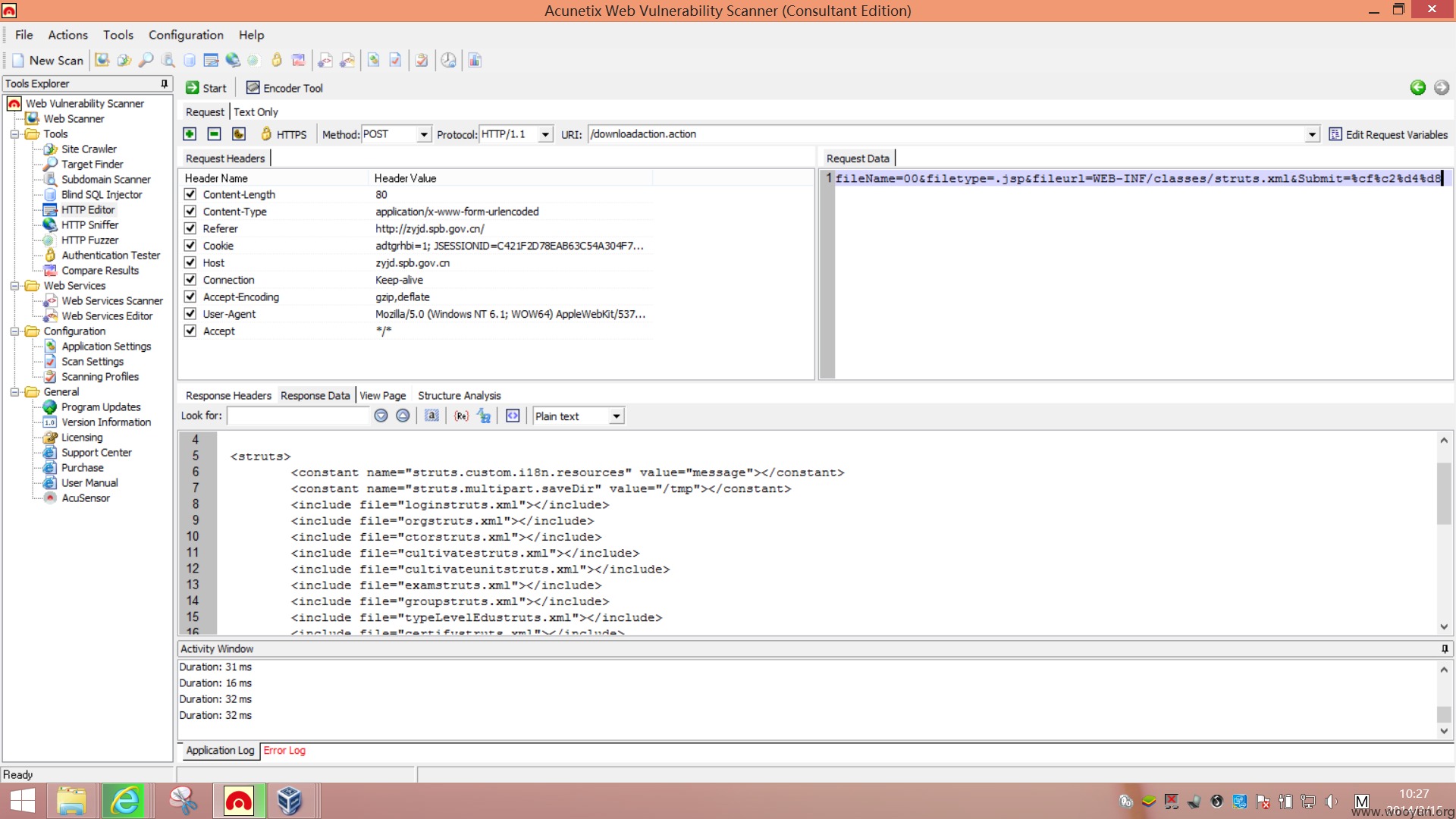
Task: Open the Actions menu
Action: [x=68, y=35]
